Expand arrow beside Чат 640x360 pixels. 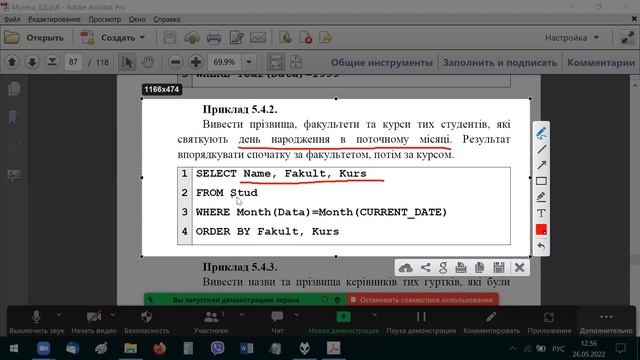(297, 315)
